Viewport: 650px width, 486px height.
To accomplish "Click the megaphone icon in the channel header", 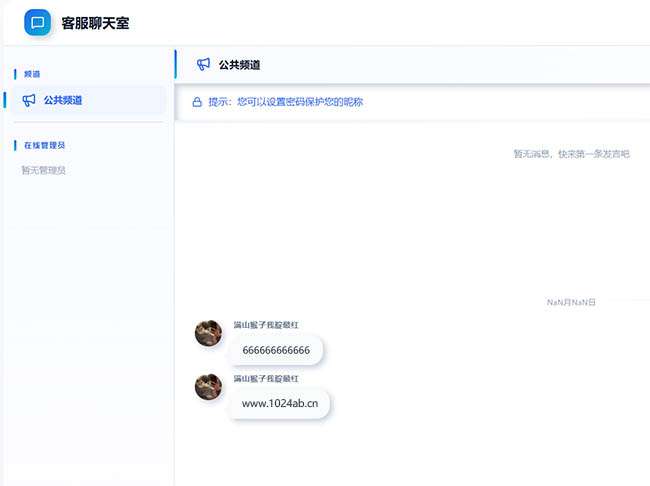I will [x=203, y=64].
